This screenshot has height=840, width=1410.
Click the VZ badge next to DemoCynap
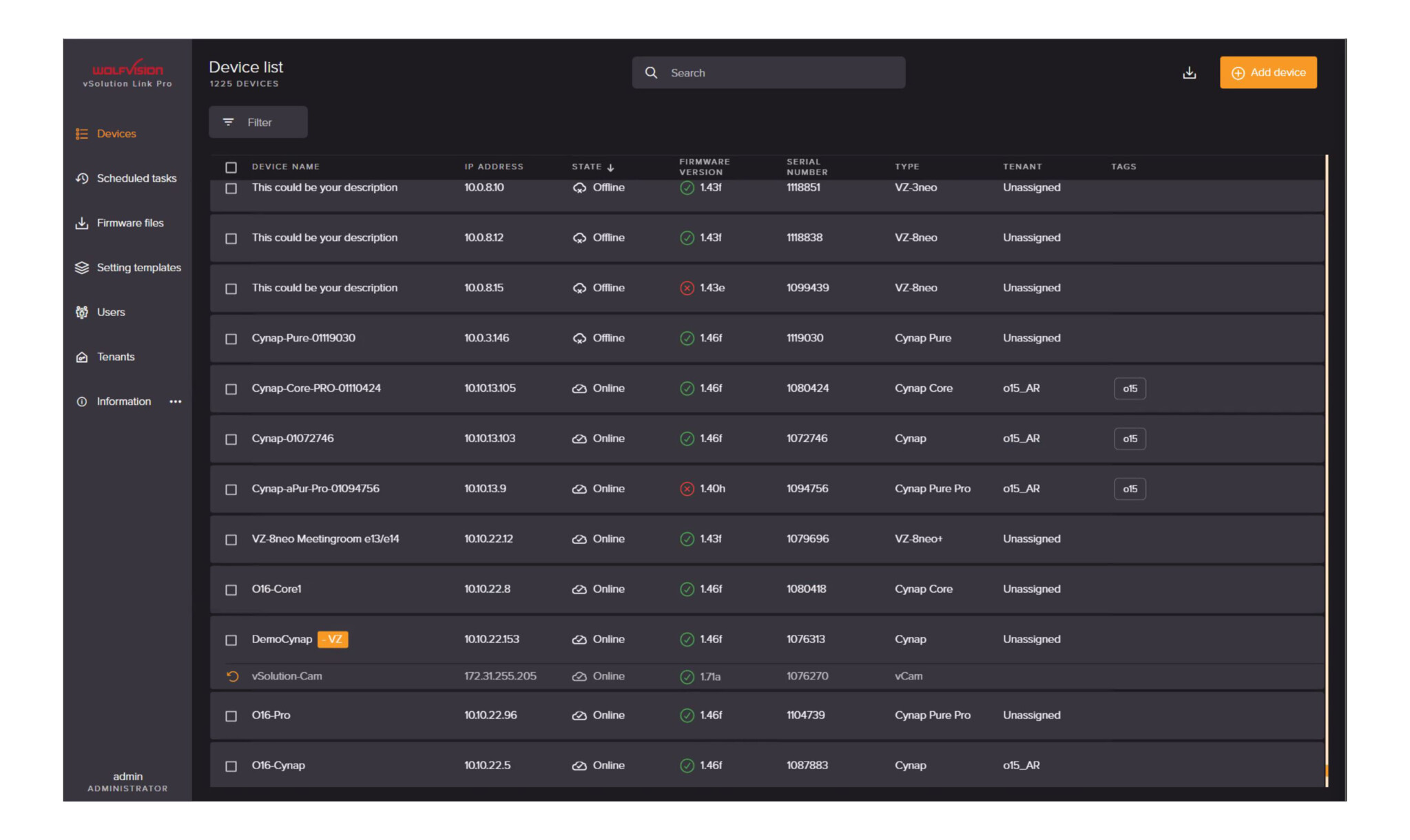tap(333, 639)
